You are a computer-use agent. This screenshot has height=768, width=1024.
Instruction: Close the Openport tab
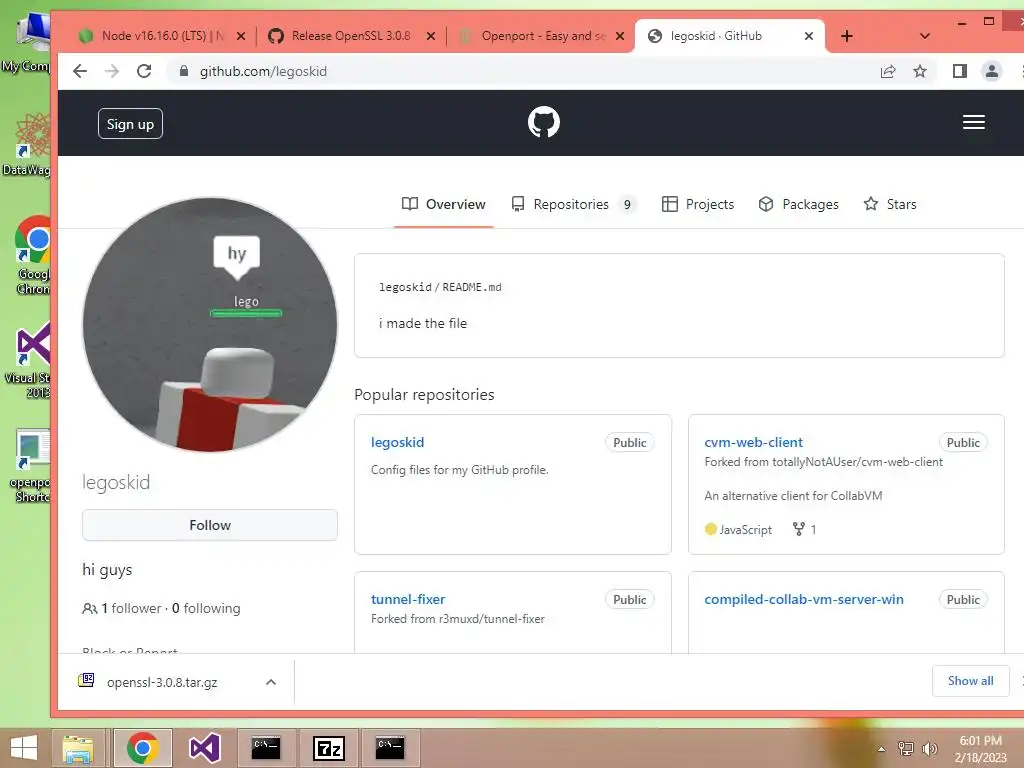[620, 36]
